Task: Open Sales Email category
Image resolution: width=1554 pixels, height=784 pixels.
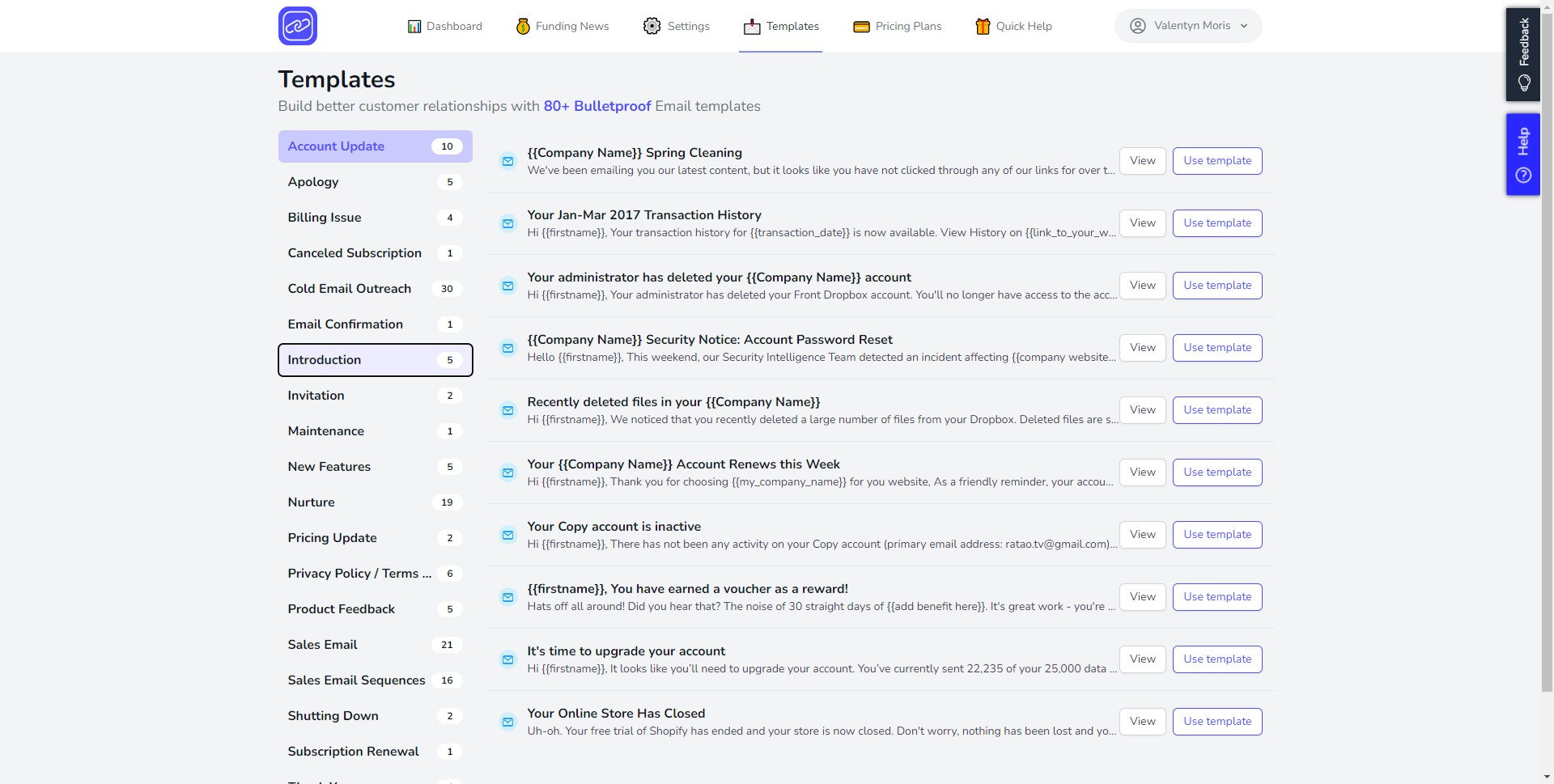Action: (375, 645)
